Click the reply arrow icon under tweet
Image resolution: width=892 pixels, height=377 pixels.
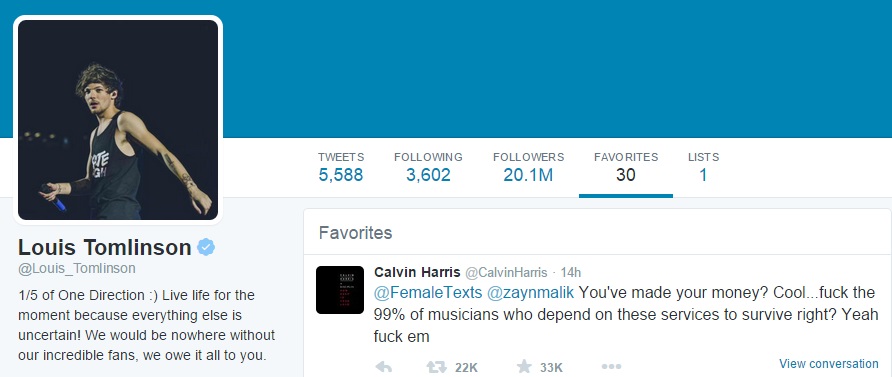[x=384, y=367]
